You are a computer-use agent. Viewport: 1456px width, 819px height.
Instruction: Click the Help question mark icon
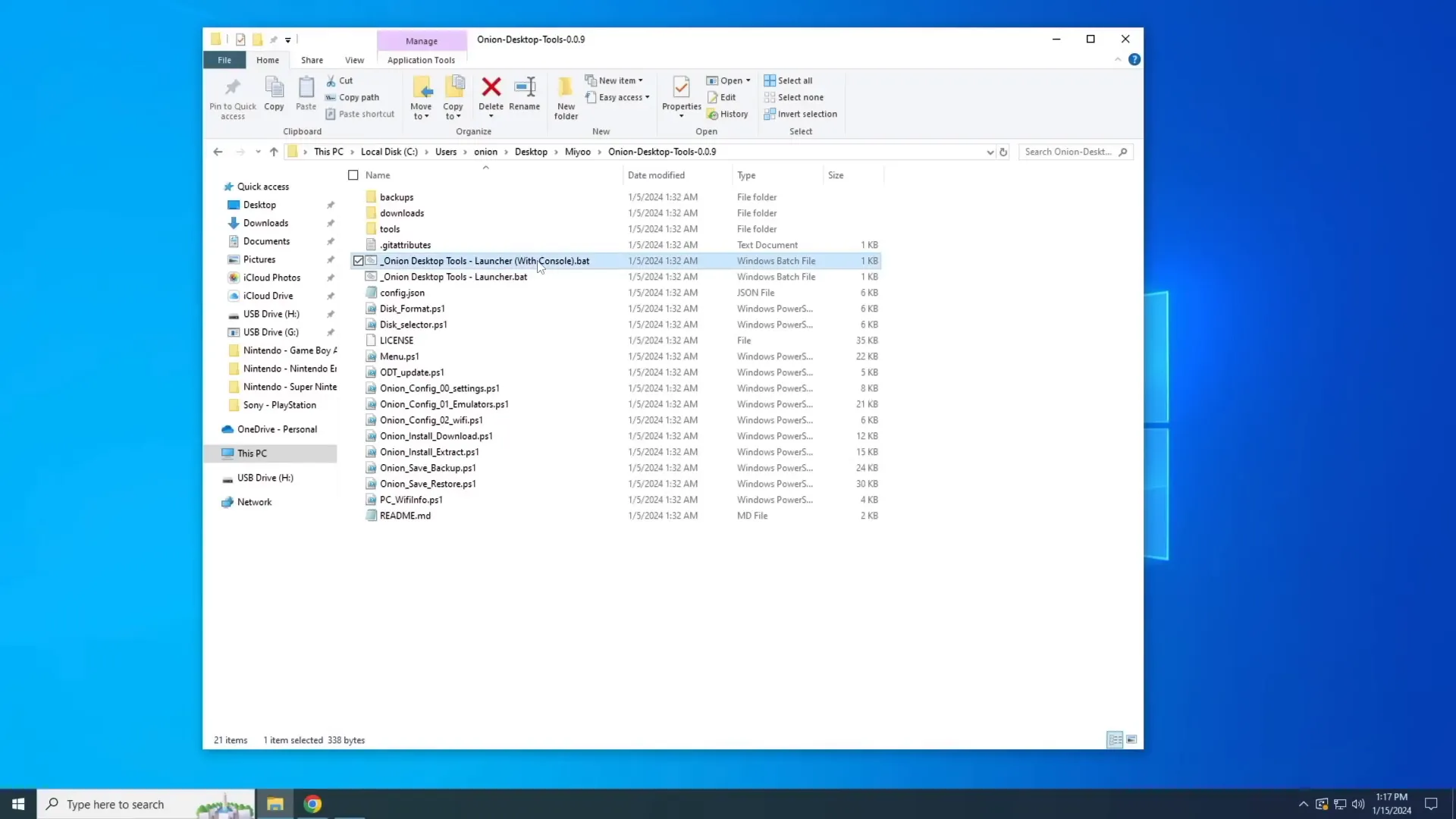(1134, 59)
